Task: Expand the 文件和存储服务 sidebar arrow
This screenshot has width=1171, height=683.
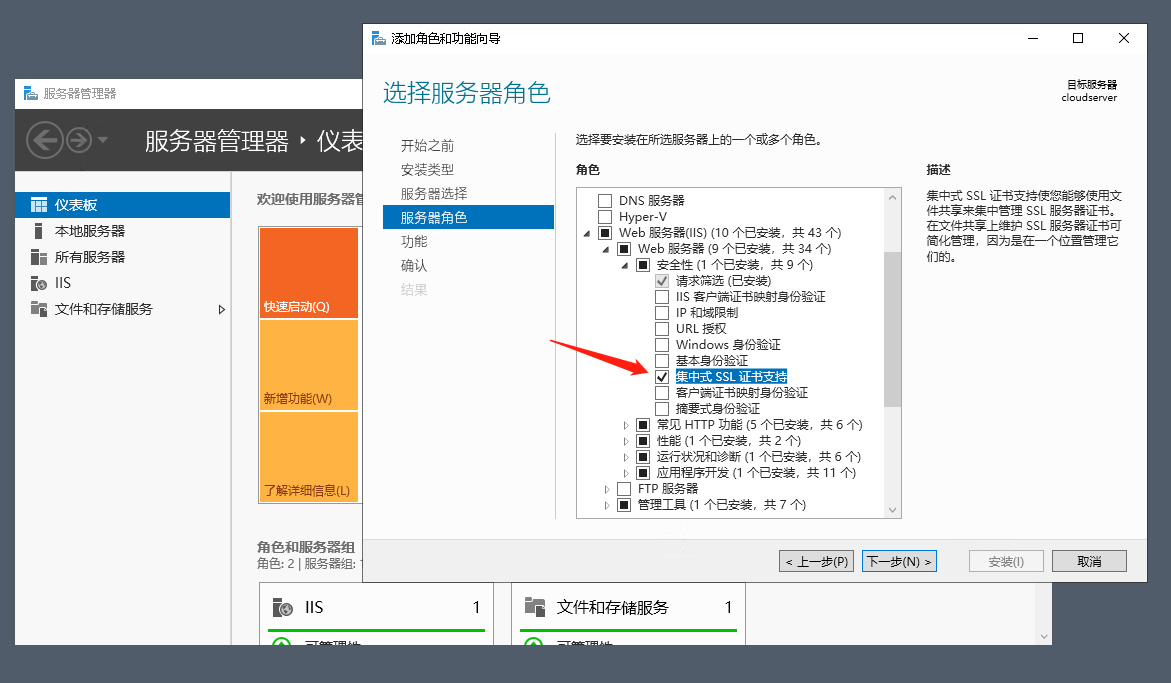Action: click(x=221, y=309)
